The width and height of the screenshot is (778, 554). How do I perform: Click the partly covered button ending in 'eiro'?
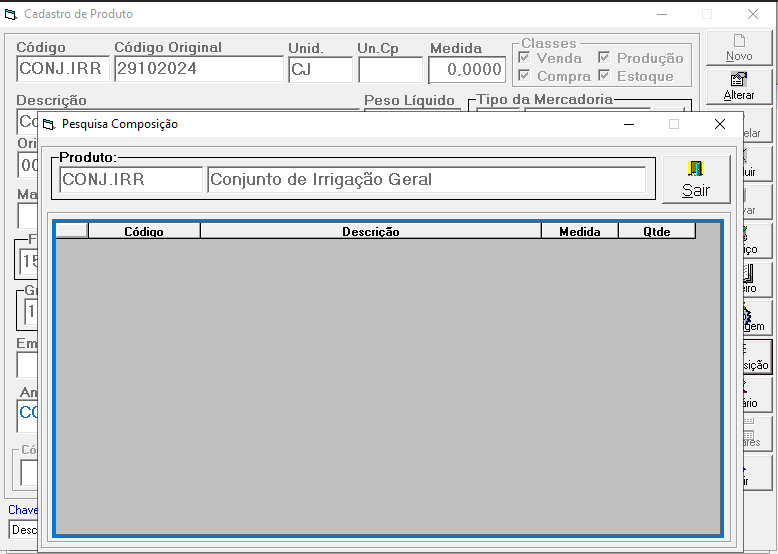(x=757, y=280)
